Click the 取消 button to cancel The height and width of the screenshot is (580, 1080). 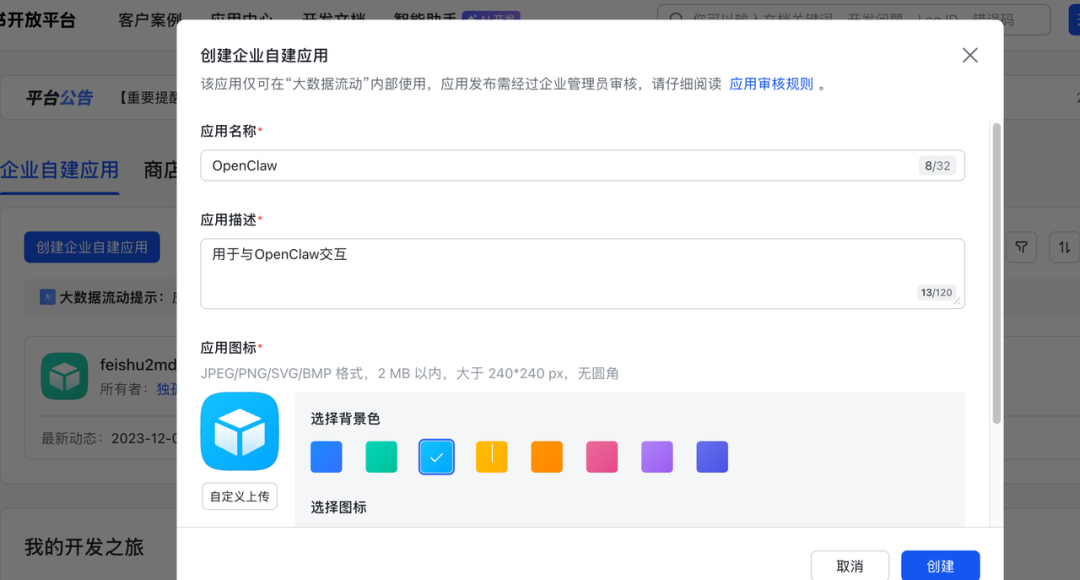(x=850, y=565)
